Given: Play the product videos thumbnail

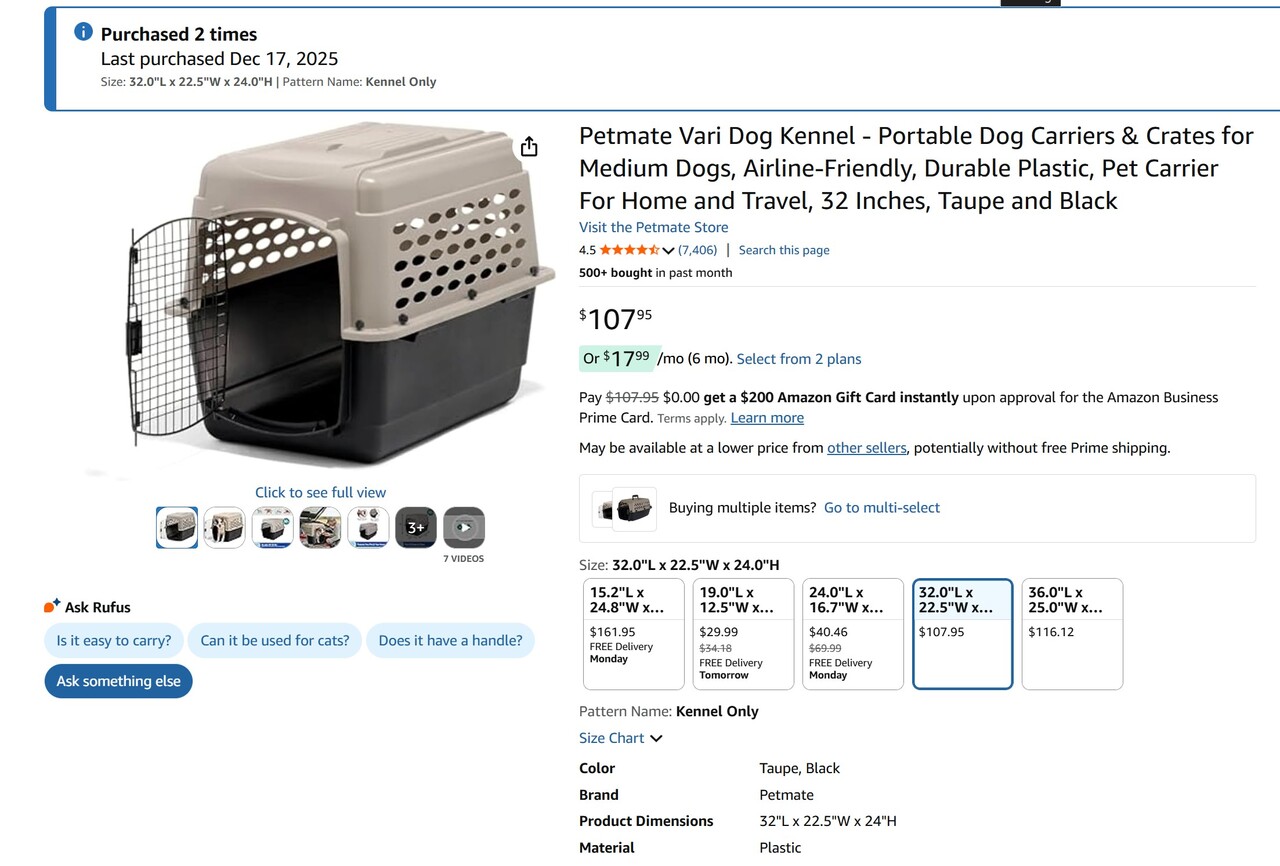Looking at the screenshot, I should pos(464,527).
